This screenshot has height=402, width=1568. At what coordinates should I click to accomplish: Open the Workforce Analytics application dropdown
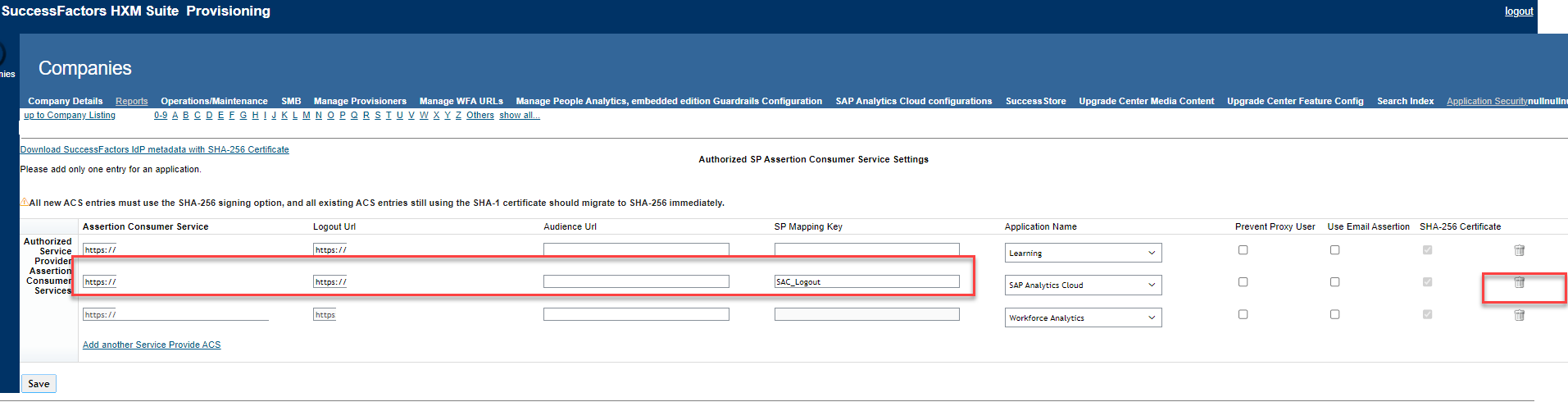point(1084,317)
